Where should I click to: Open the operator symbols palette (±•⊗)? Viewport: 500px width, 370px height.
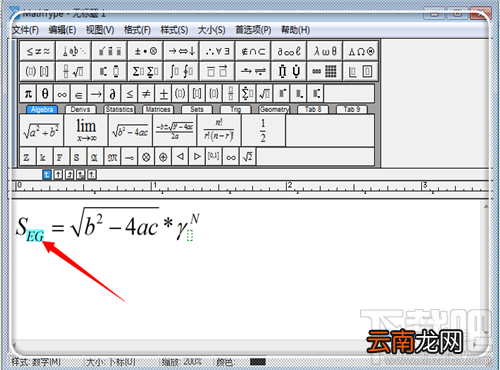146,51
